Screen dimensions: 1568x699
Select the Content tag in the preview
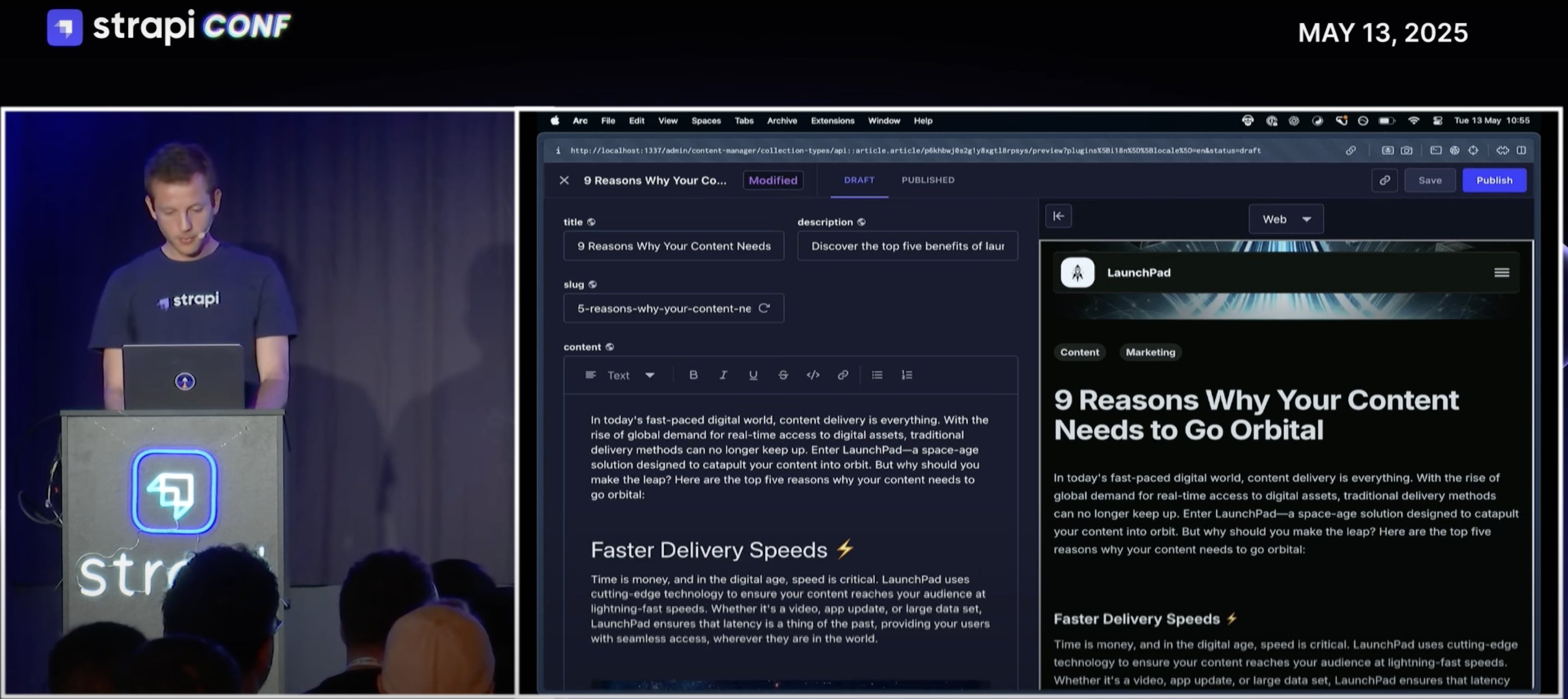pyautogui.click(x=1080, y=353)
